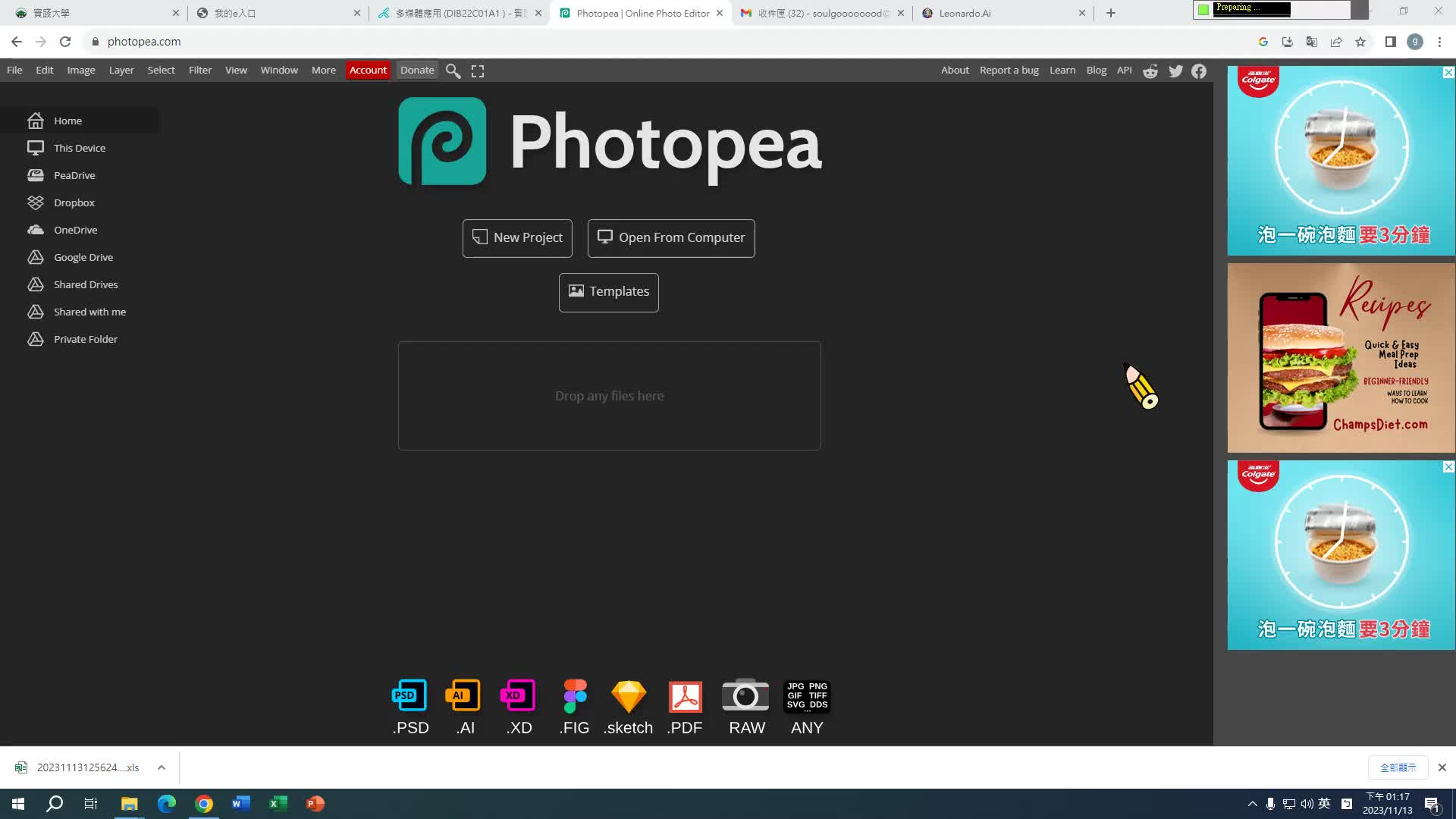
Task: Open PowerPoint from the taskbar
Action: pos(315,804)
